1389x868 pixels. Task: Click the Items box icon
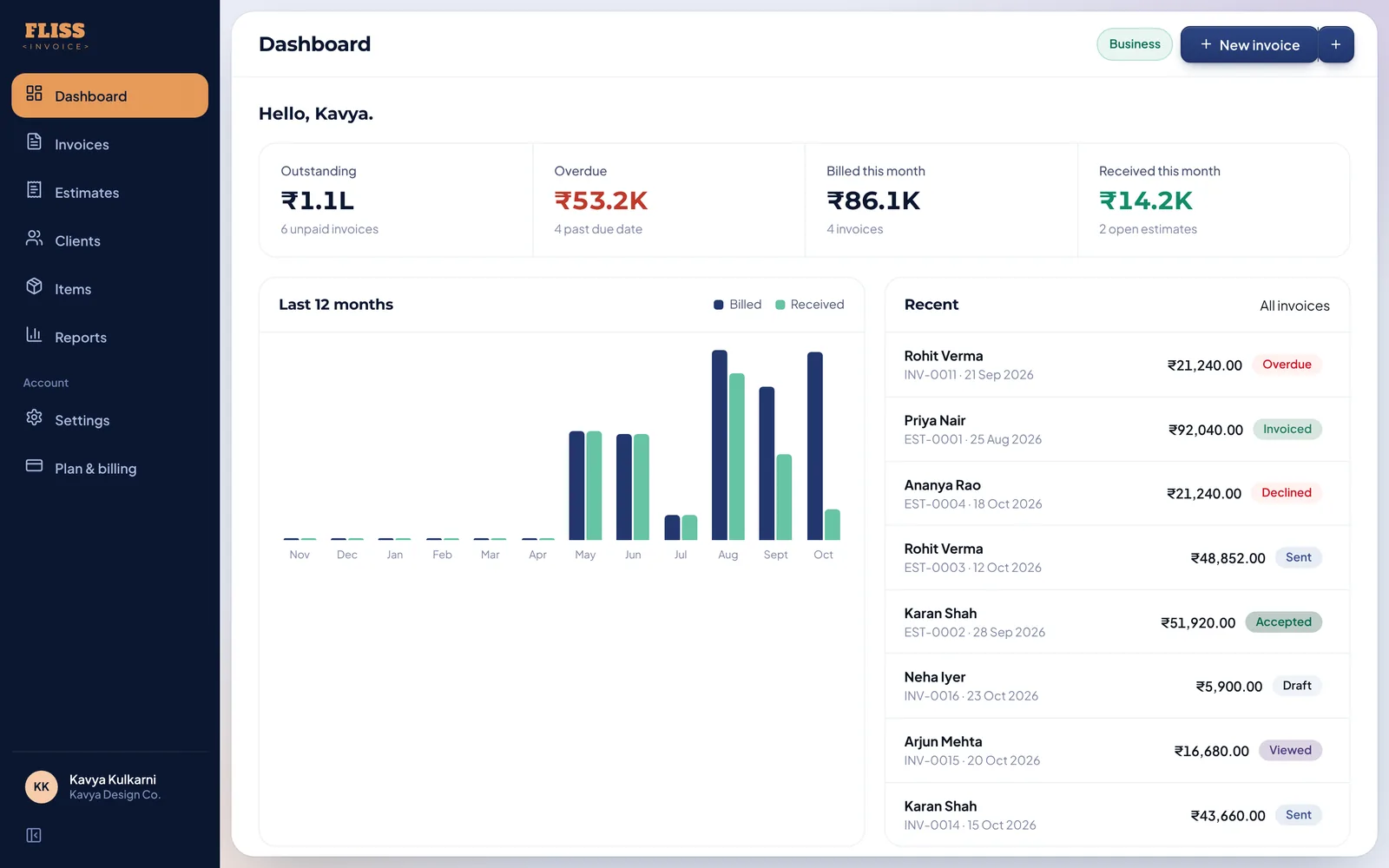[34, 286]
